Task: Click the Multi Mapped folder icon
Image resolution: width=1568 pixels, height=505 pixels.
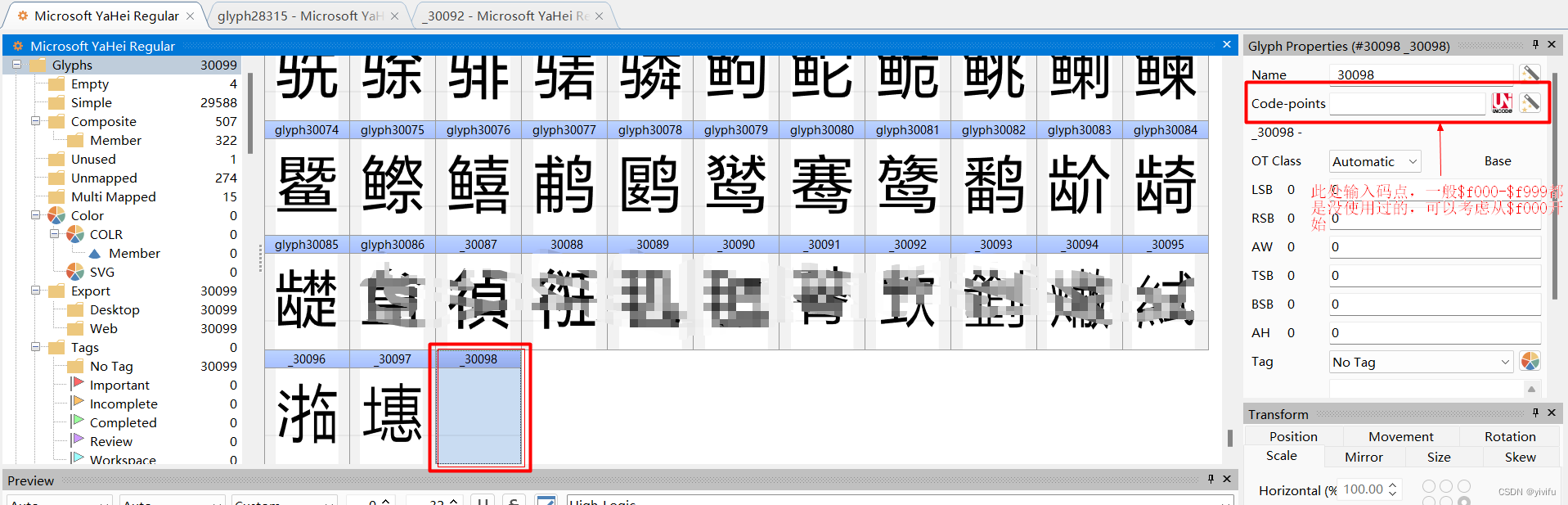Action: [56, 196]
